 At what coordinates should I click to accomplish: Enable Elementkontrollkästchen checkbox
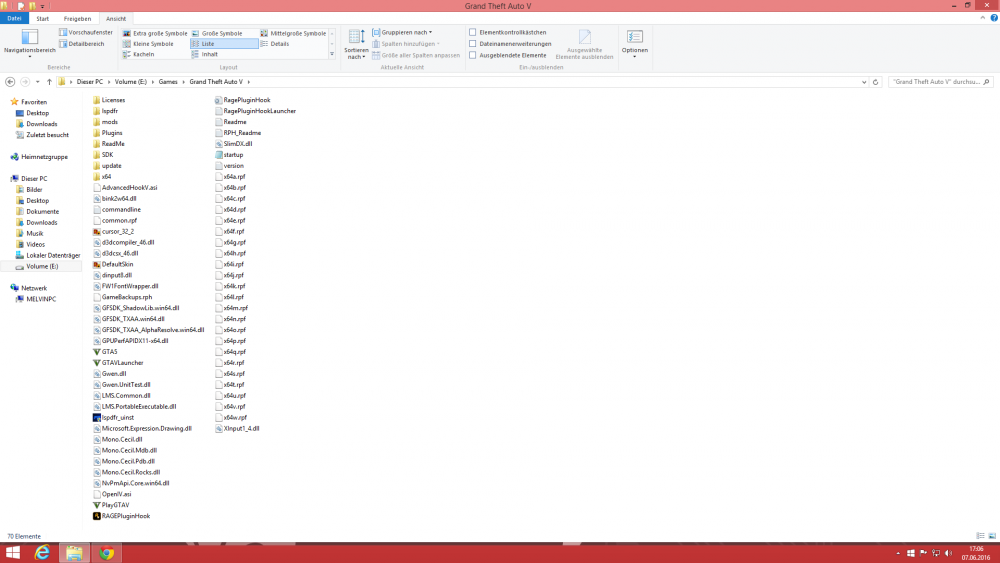[473, 32]
